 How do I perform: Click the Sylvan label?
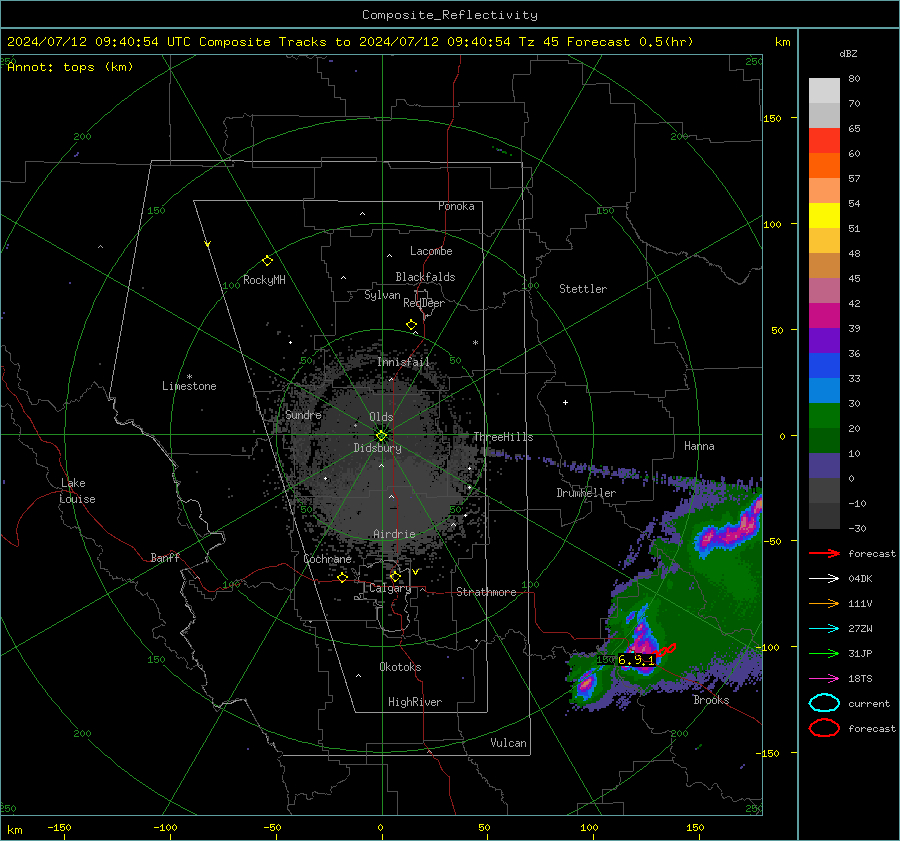point(382,295)
